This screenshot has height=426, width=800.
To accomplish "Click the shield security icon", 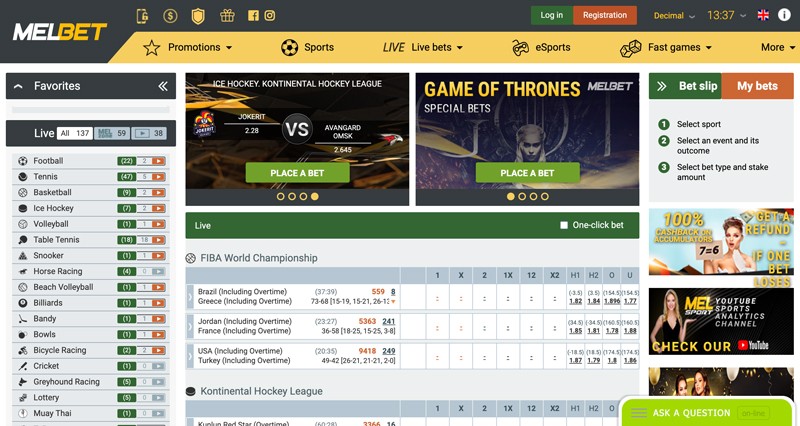I will click(x=198, y=16).
